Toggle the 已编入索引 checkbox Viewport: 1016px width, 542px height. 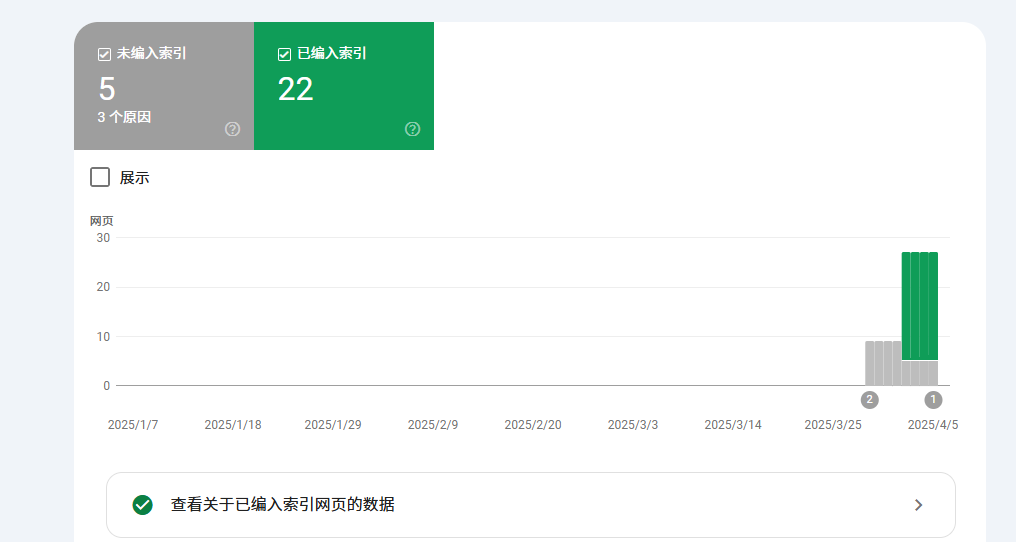284,54
